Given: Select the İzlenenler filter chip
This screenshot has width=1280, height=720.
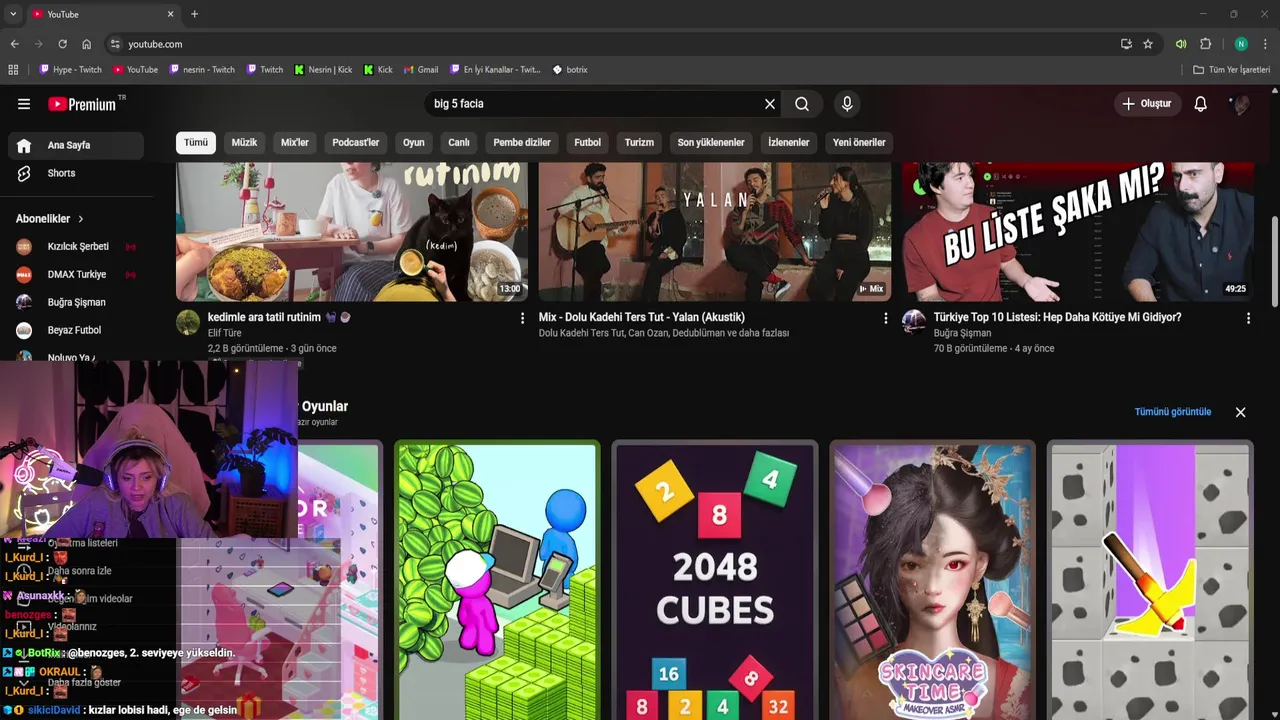Looking at the screenshot, I should pos(789,142).
